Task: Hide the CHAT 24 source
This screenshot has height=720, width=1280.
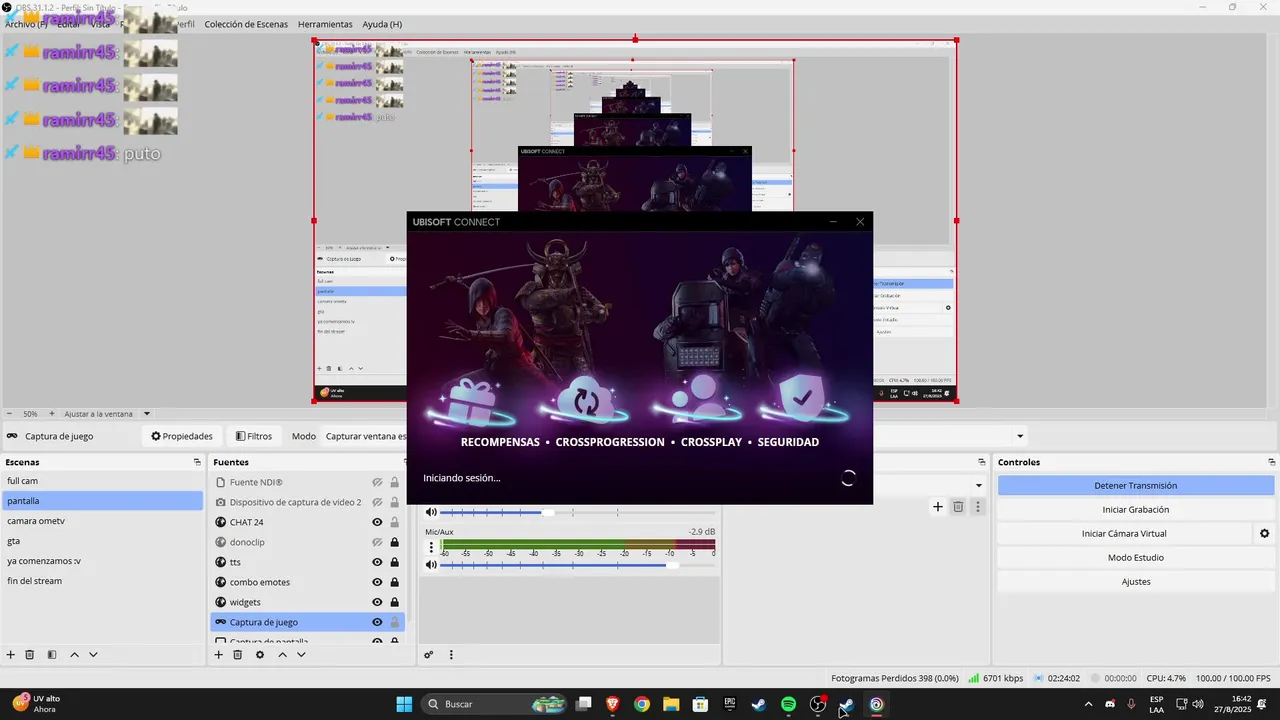Action: coord(377,522)
